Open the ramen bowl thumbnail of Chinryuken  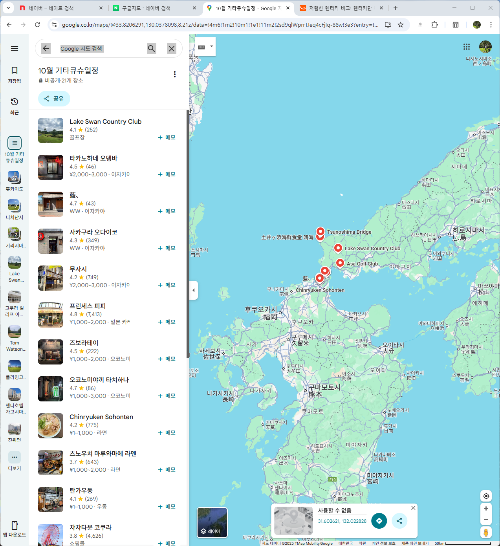[50, 426]
